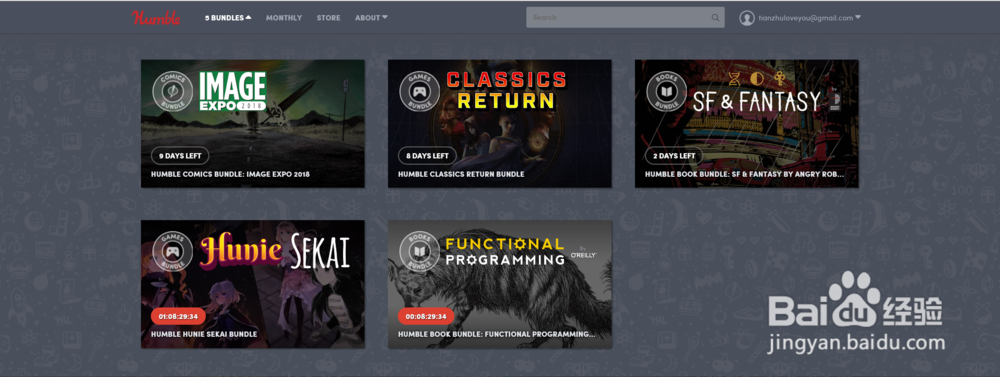
Task: Click the 00:08:29:34 countdown timer
Action: 426,316
